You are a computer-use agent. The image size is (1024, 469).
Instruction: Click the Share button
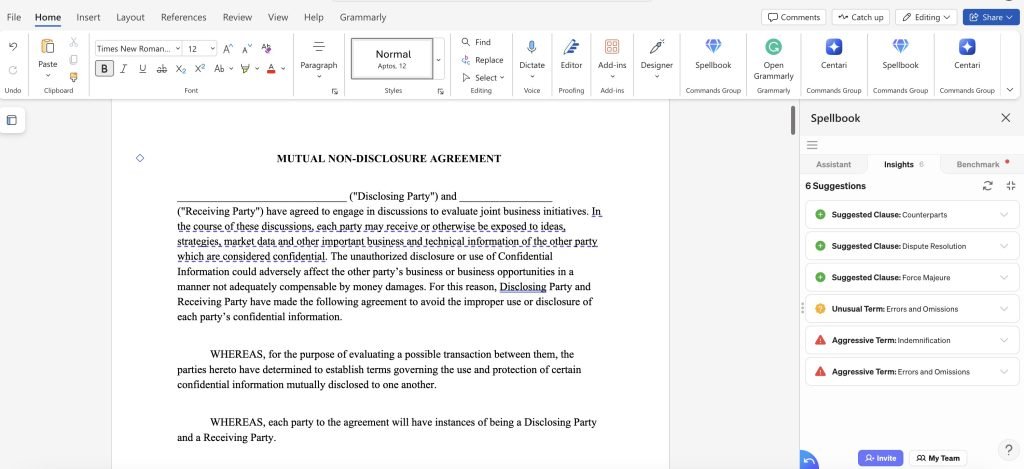pos(986,17)
